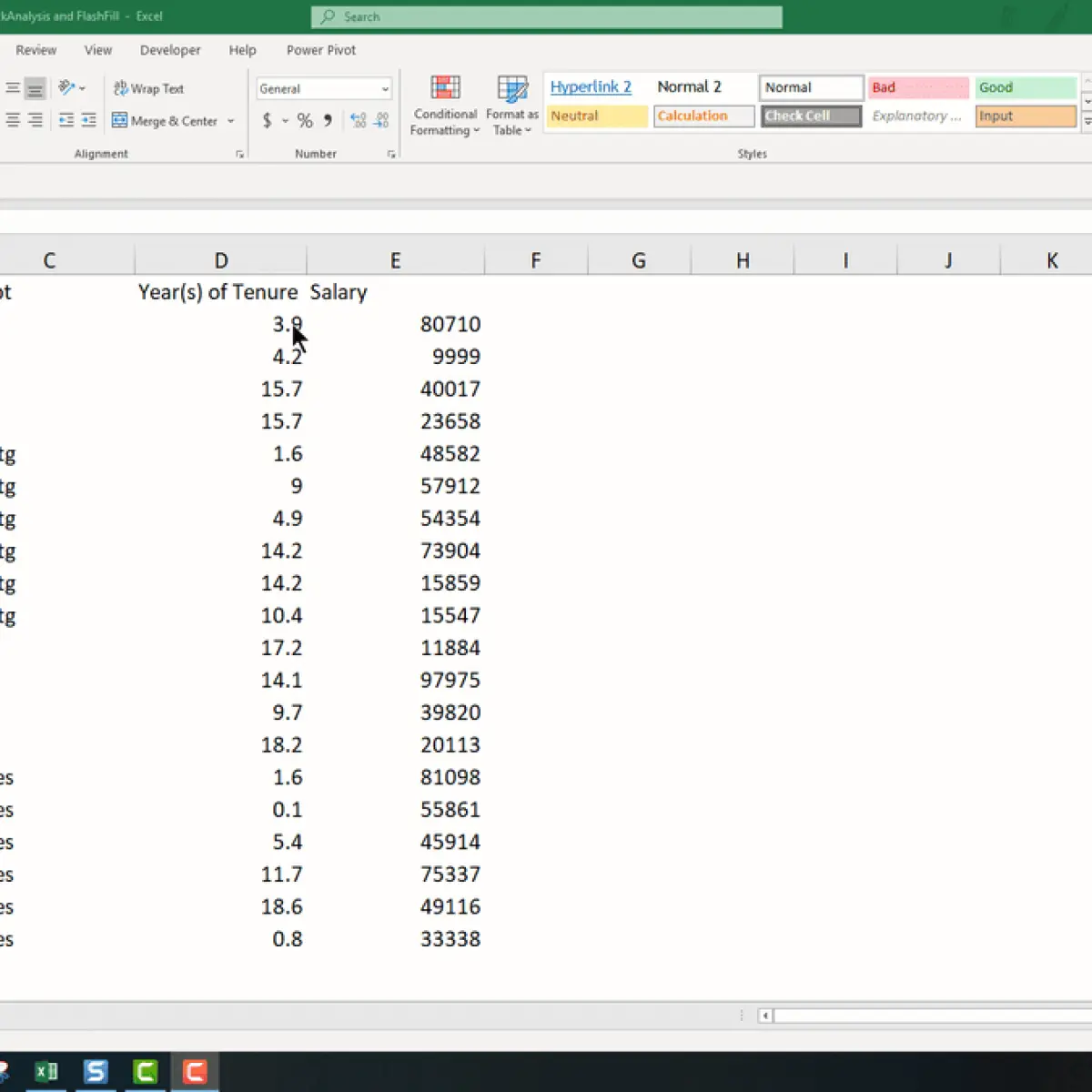
Task: Apply the Check Cell style
Action: pos(811,116)
